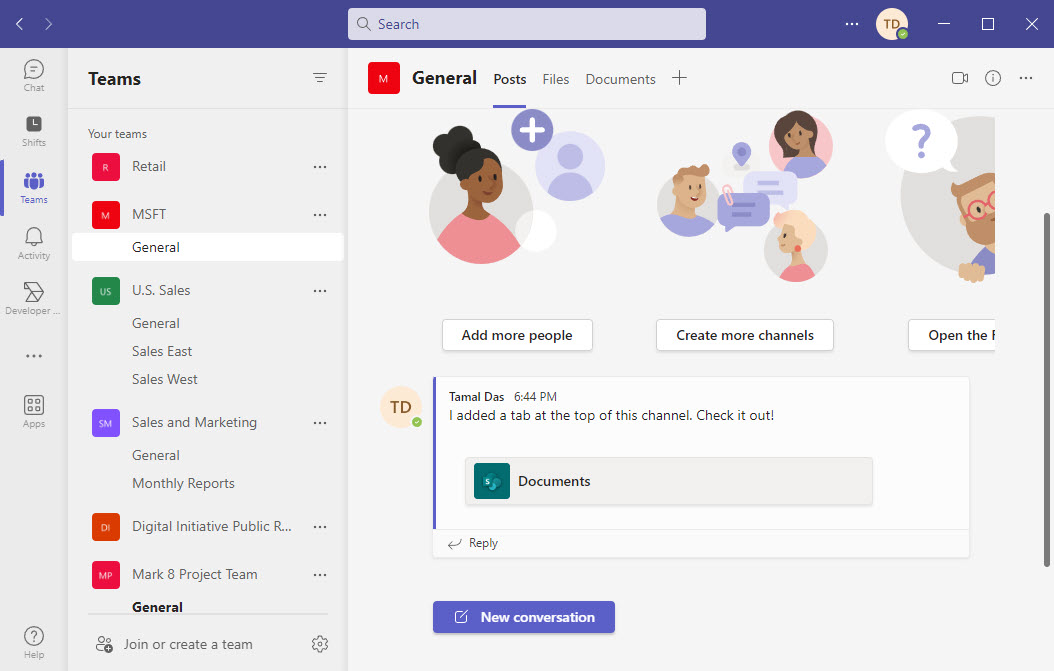Open the Apps store icon
Image resolution: width=1054 pixels, height=671 pixels.
34,411
